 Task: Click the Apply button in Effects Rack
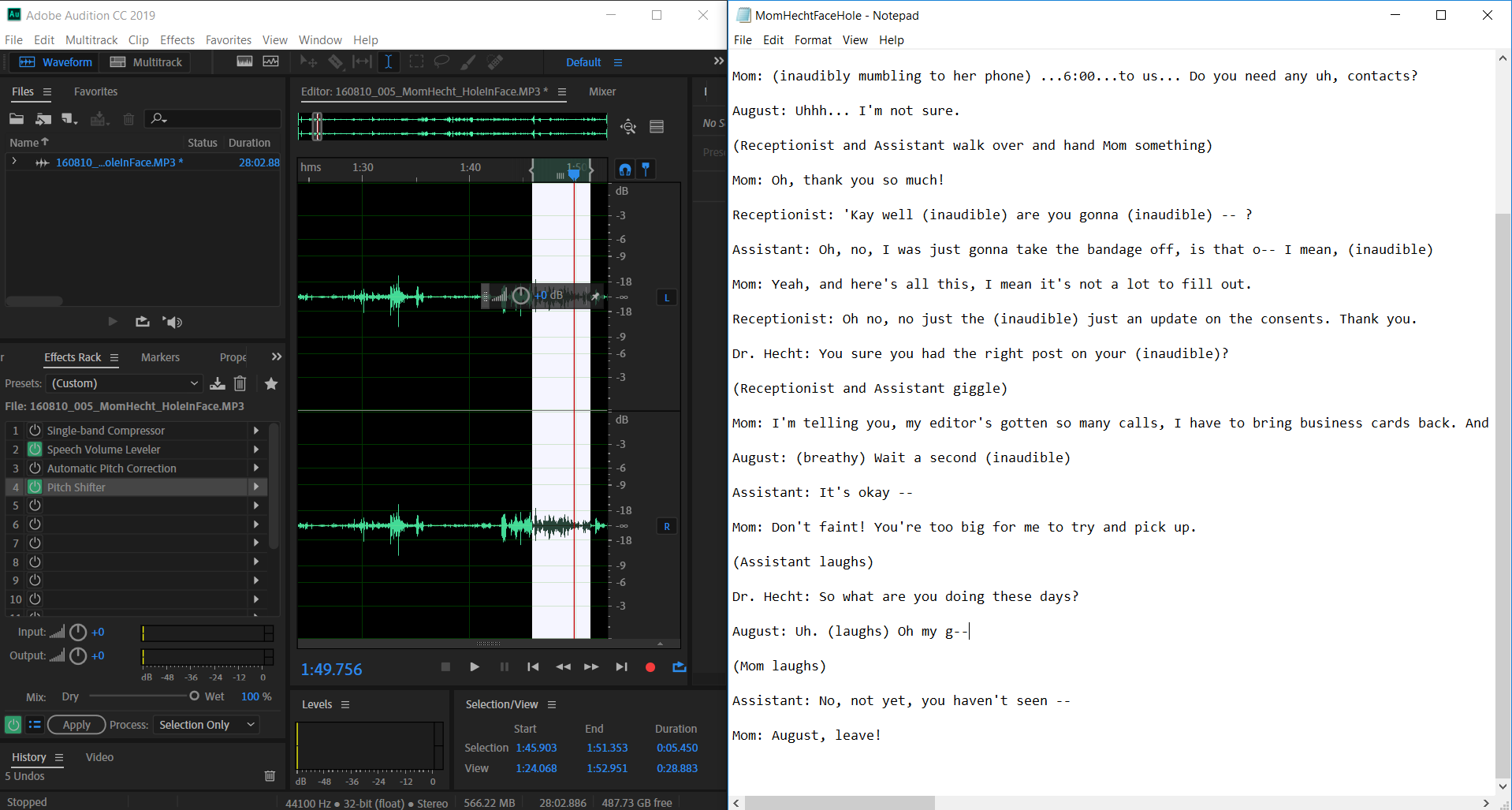pyautogui.click(x=76, y=724)
